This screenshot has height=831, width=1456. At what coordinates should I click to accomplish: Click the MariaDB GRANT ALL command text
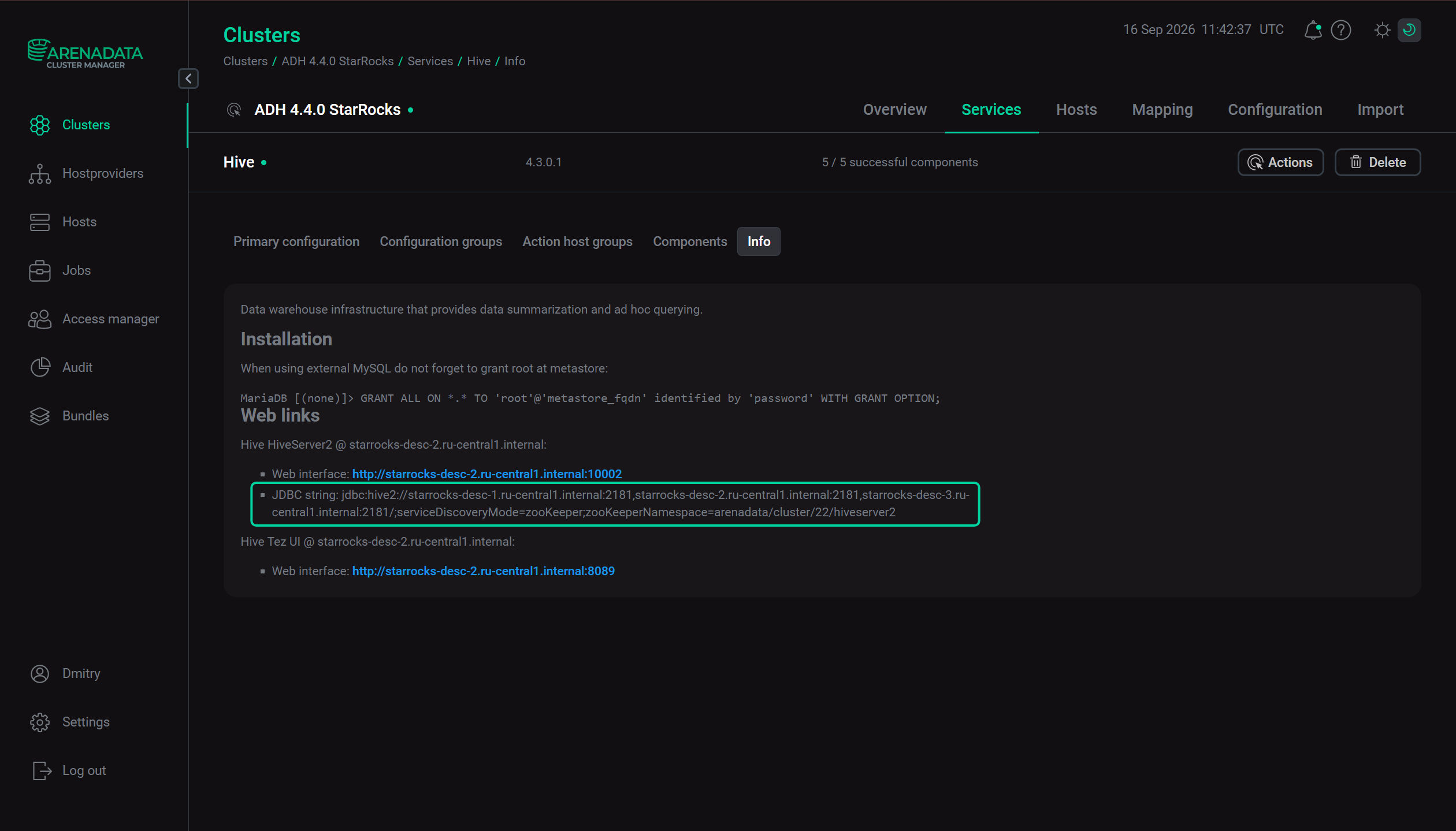tap(590, 398)
